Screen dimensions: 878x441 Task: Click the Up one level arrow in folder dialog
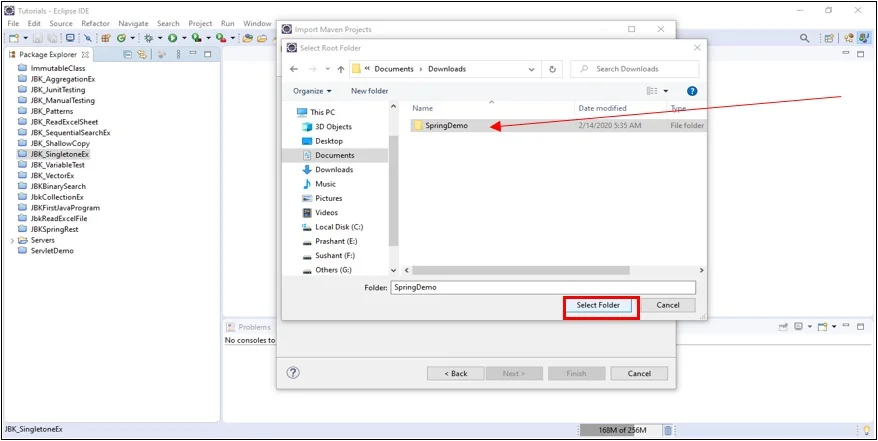coord(340,69)
